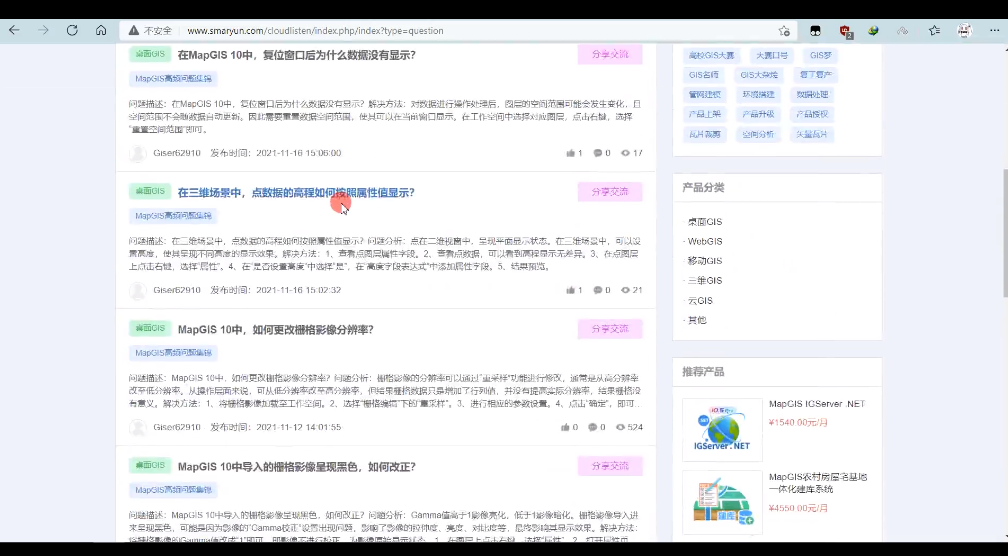Select the 高校GIS大赛 tag

click(x=711, y=55)
